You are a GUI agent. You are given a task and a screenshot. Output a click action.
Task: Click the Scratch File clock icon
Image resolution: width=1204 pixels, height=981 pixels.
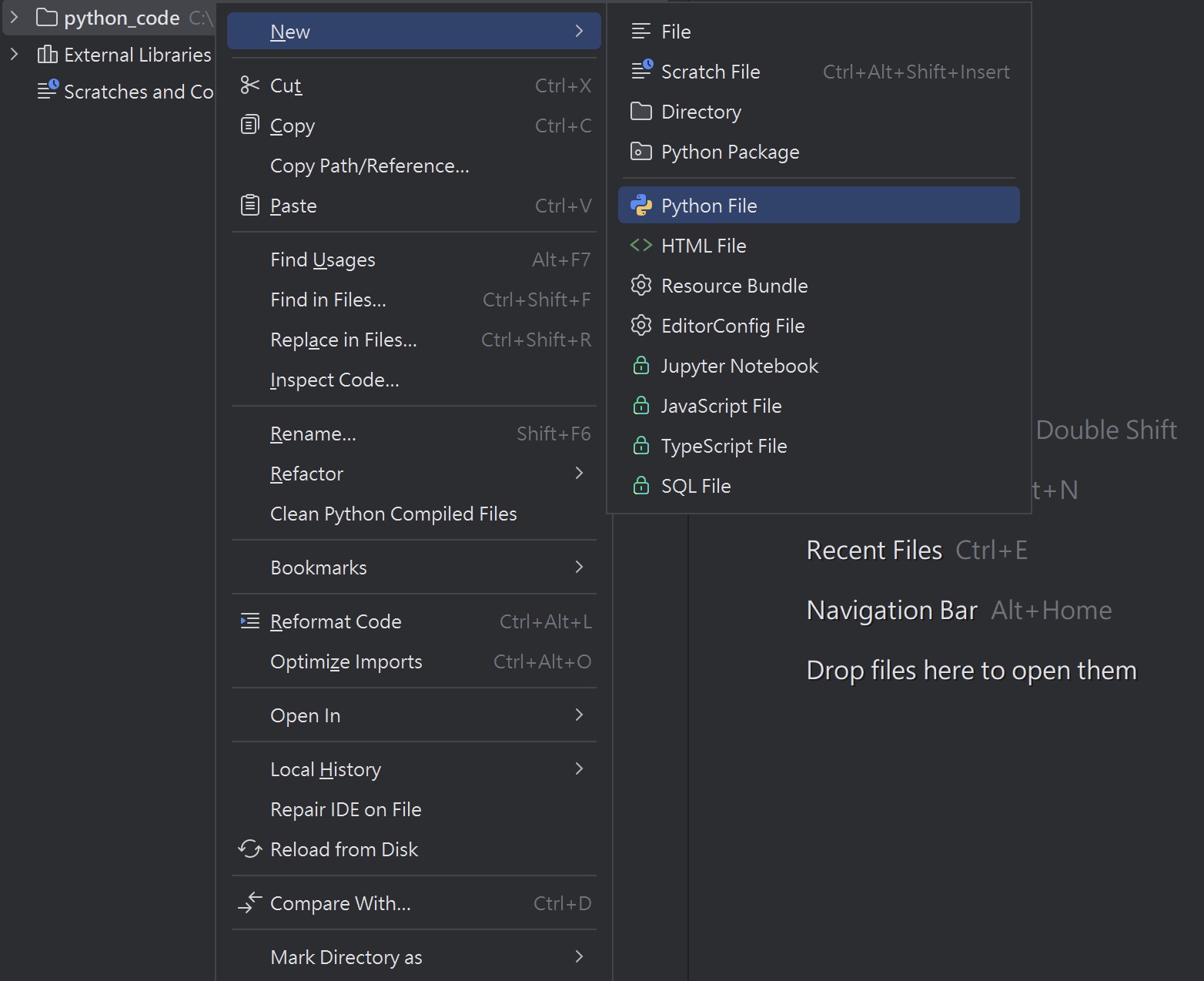(641, 70)
